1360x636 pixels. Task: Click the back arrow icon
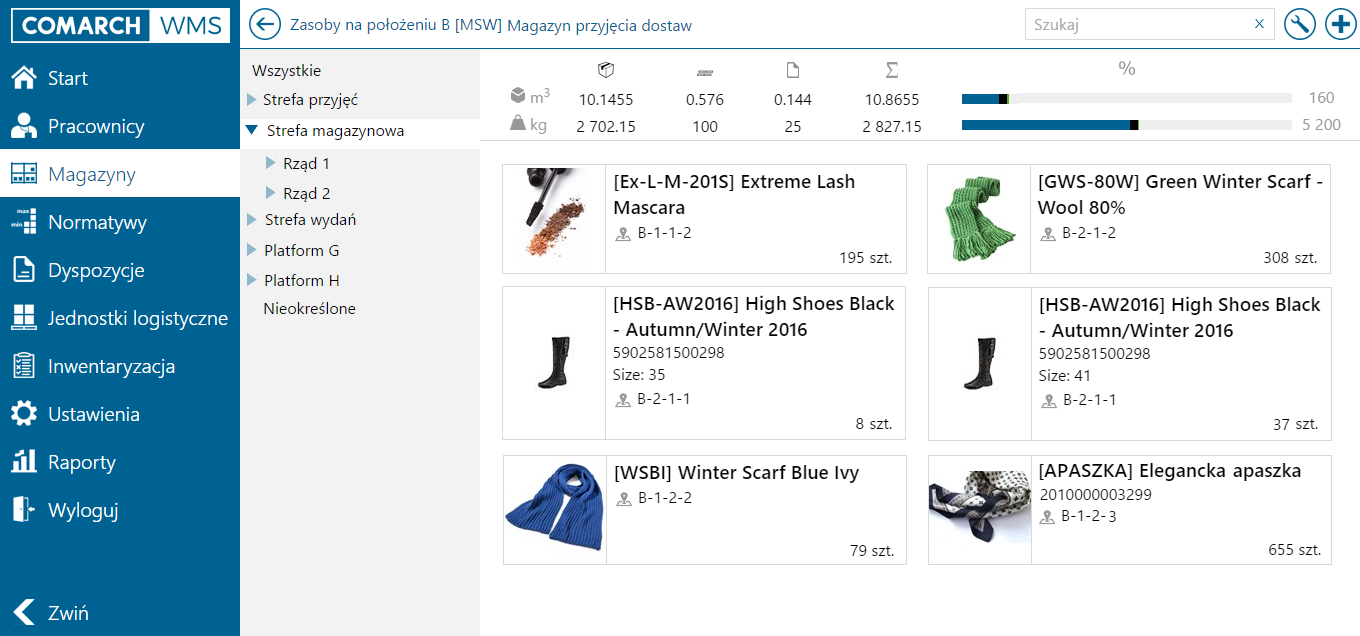[x=264, y=24]
